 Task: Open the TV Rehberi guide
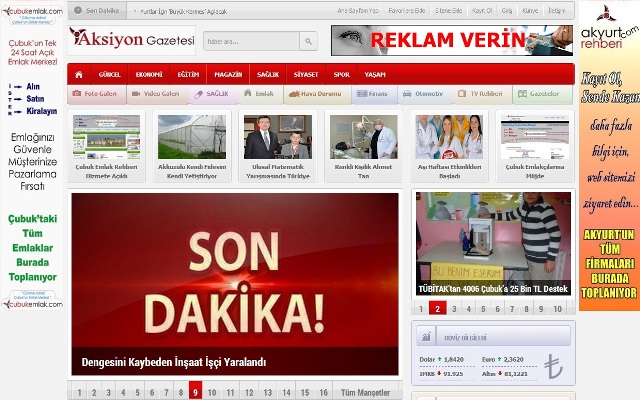[482, 94]
